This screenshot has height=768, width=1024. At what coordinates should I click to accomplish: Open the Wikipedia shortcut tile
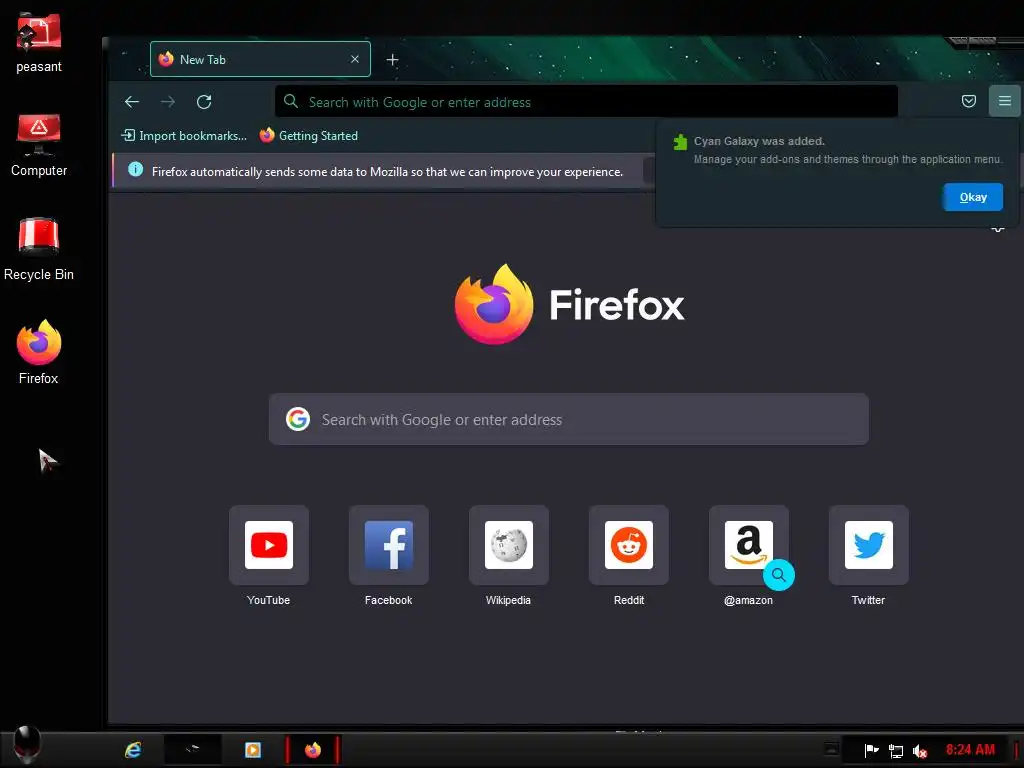tap(509, 545)
